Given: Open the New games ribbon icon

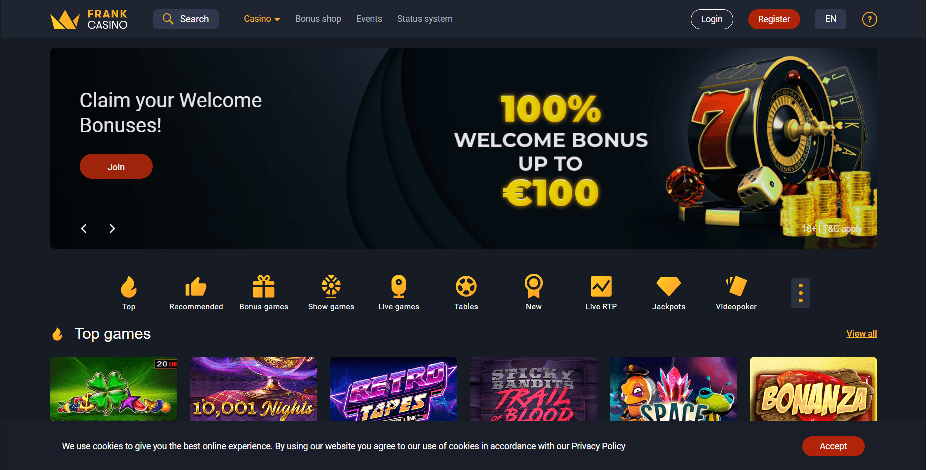Looking at the screenshot, I should [533, 286].
